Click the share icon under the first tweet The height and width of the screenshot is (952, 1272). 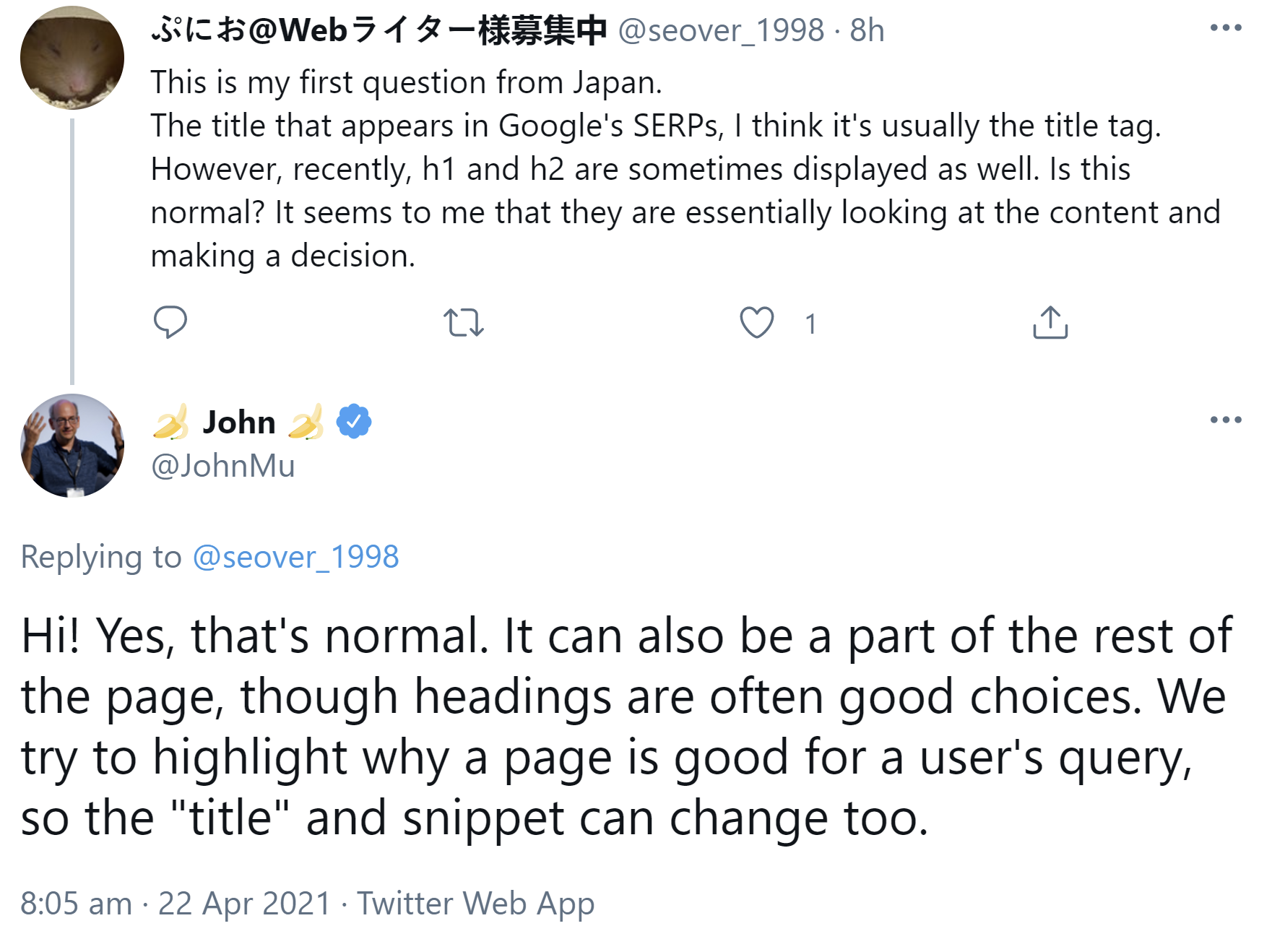(x=1050, y=322)
